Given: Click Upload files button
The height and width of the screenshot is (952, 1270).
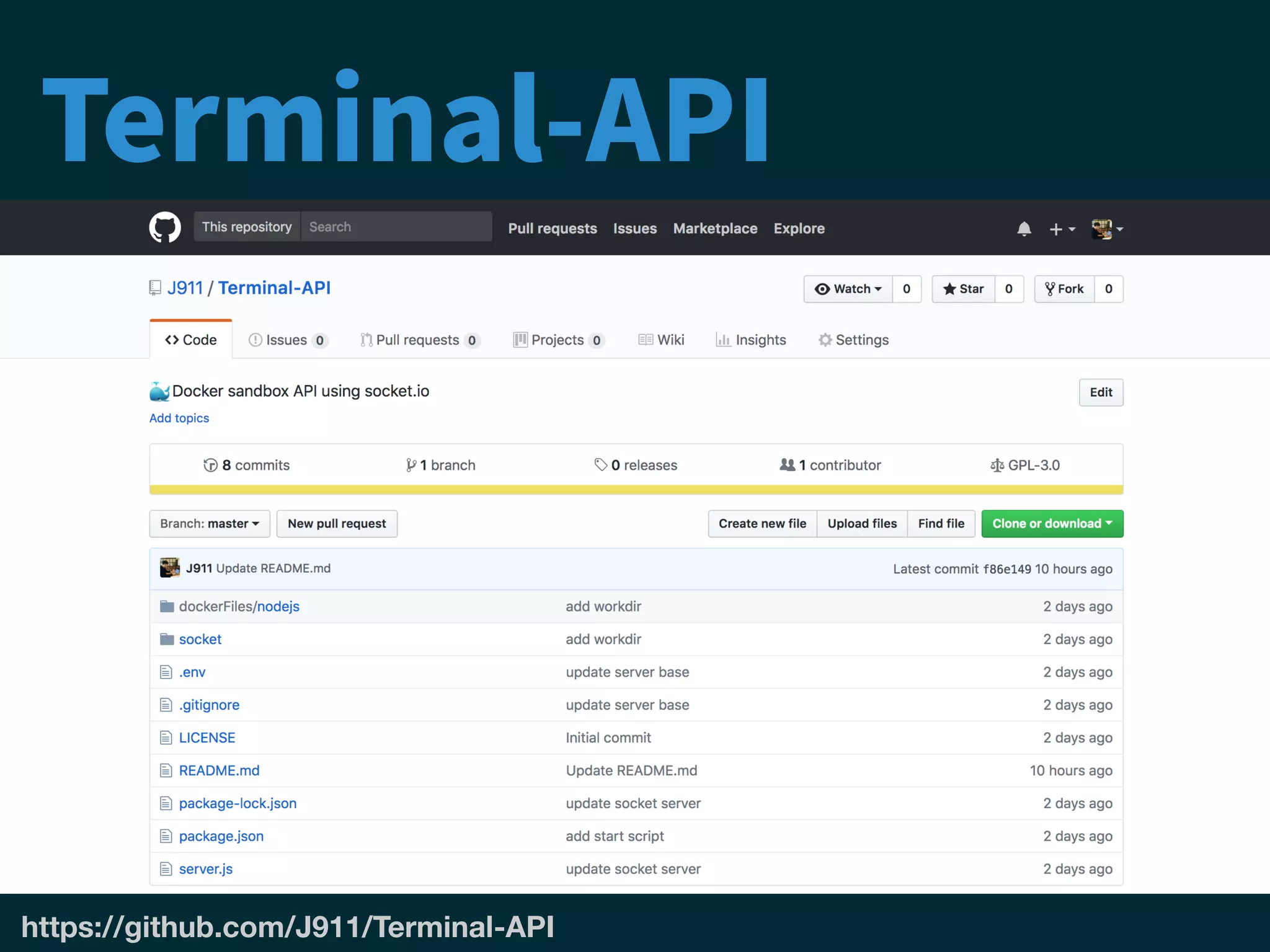Looking at the screenshot, I should pos(863,524).
